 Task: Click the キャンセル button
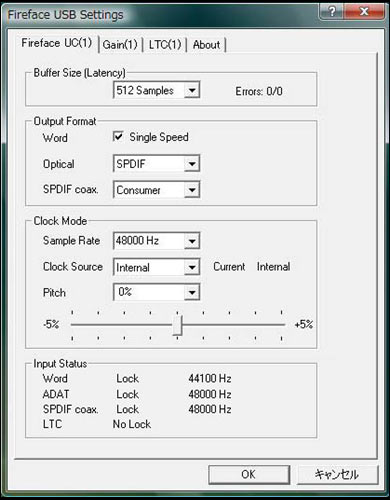(x=337, y=474)
